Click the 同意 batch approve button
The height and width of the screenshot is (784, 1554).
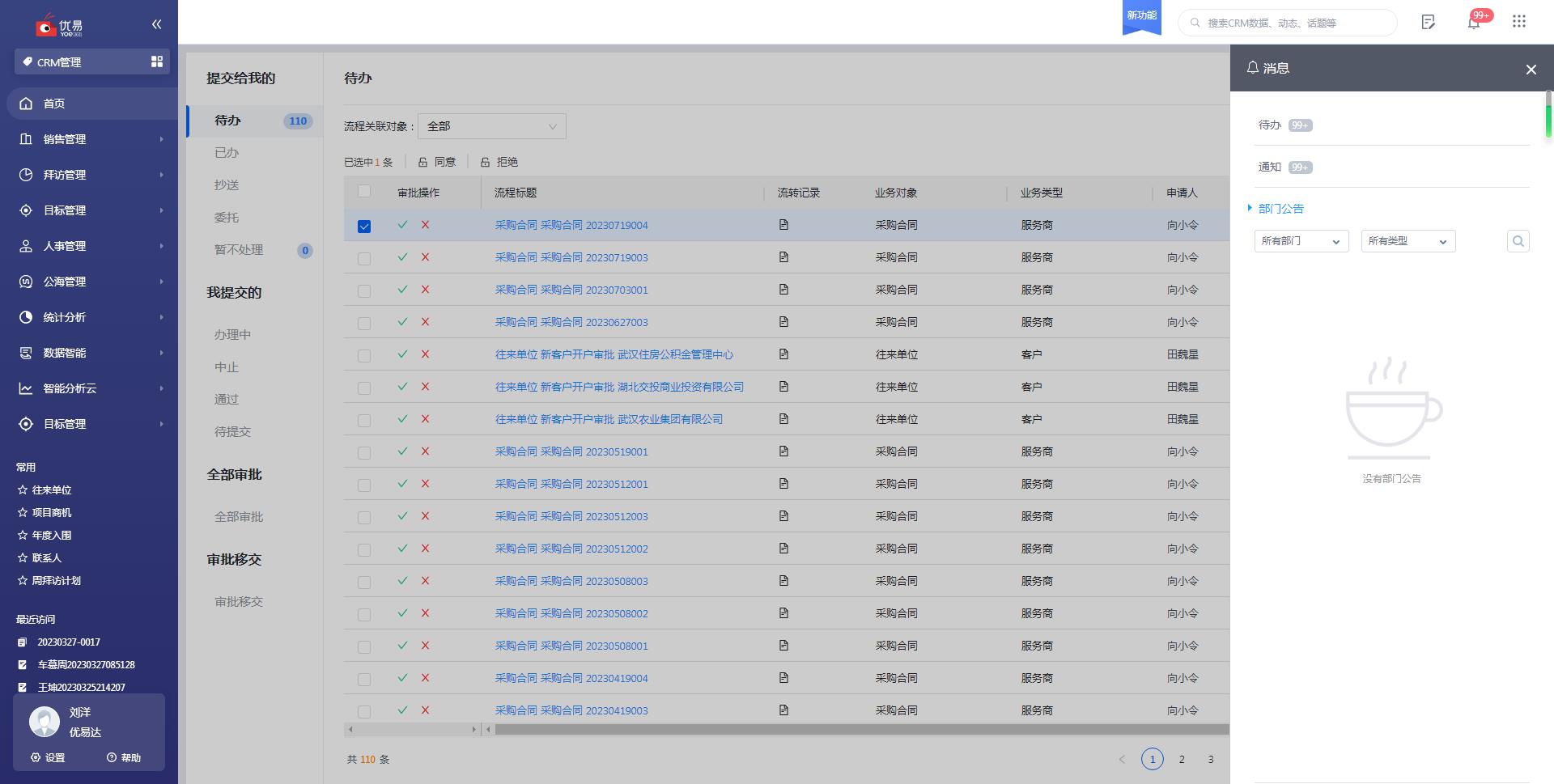coord(437,162)
